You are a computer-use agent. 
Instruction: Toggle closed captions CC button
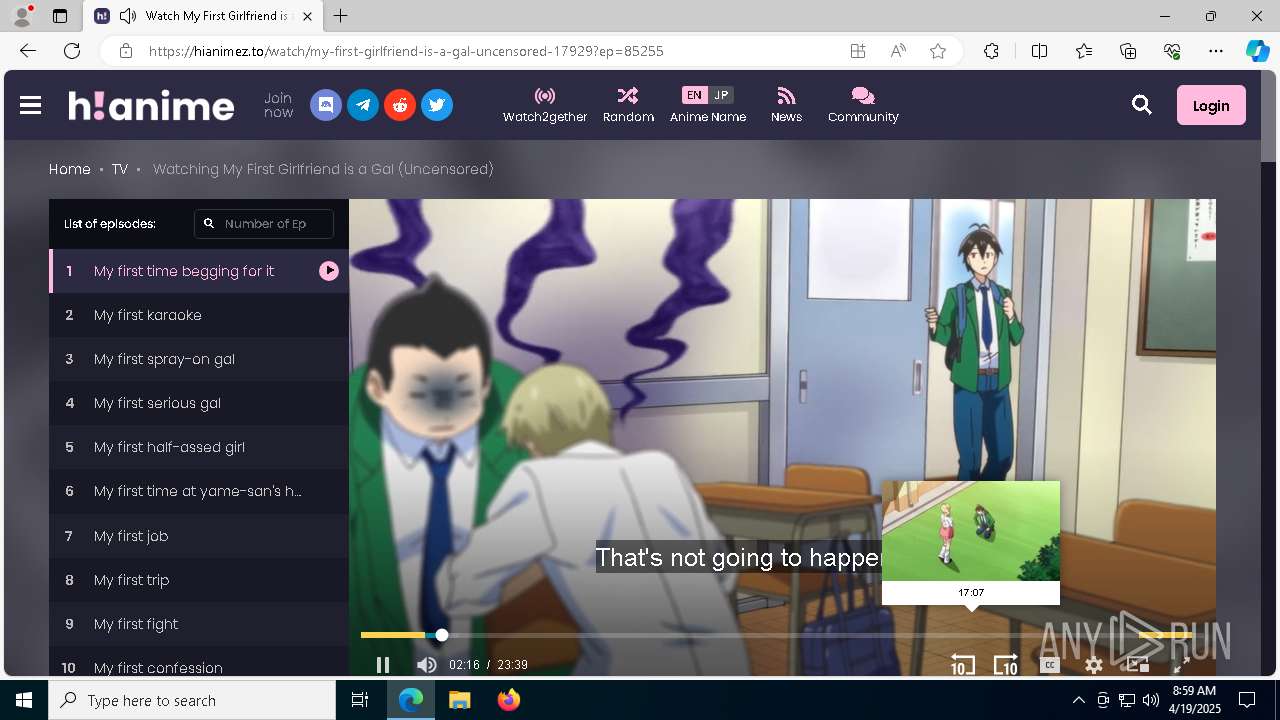point(1050,665)
